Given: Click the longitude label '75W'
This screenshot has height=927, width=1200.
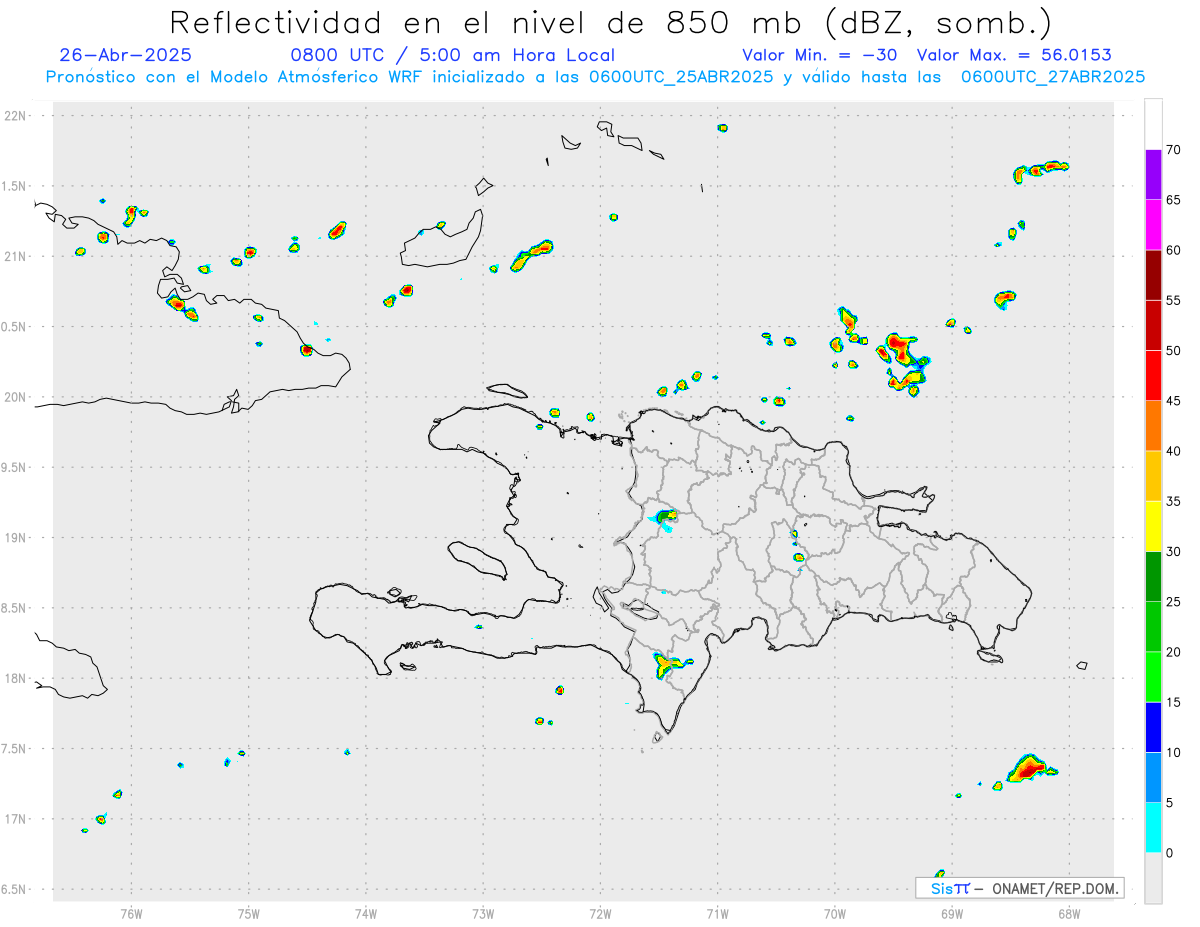Looking at the screenshot, I should coord(248,912).
